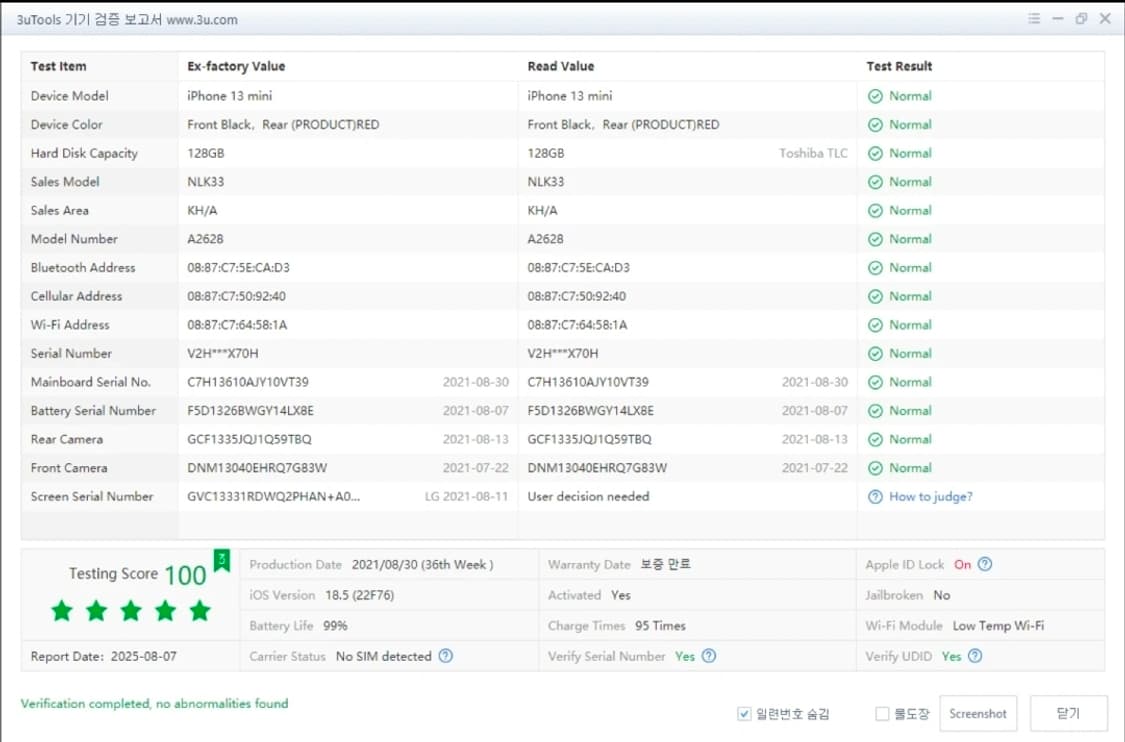Click the green badge next to Testing Score
Image resolution: width=1125 pixels, height=742 pixels.
point(221,561)
